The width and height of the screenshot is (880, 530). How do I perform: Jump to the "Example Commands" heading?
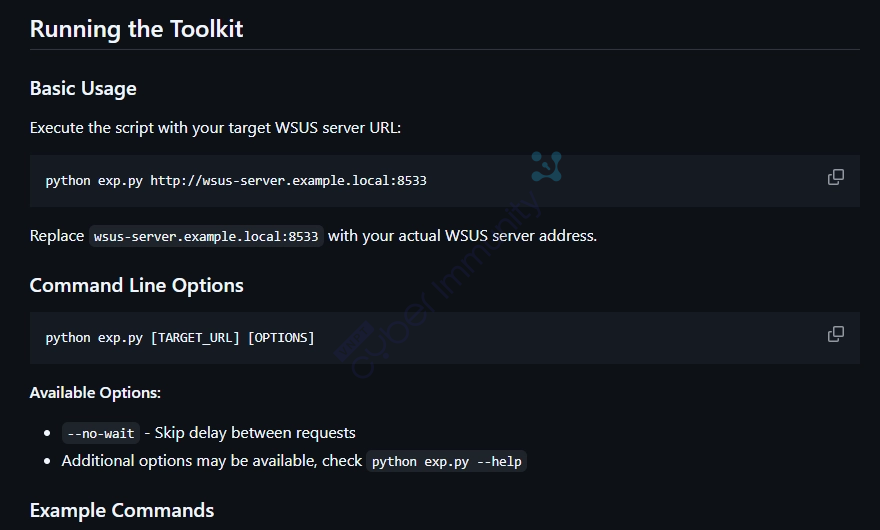click(x=122, y=510)
